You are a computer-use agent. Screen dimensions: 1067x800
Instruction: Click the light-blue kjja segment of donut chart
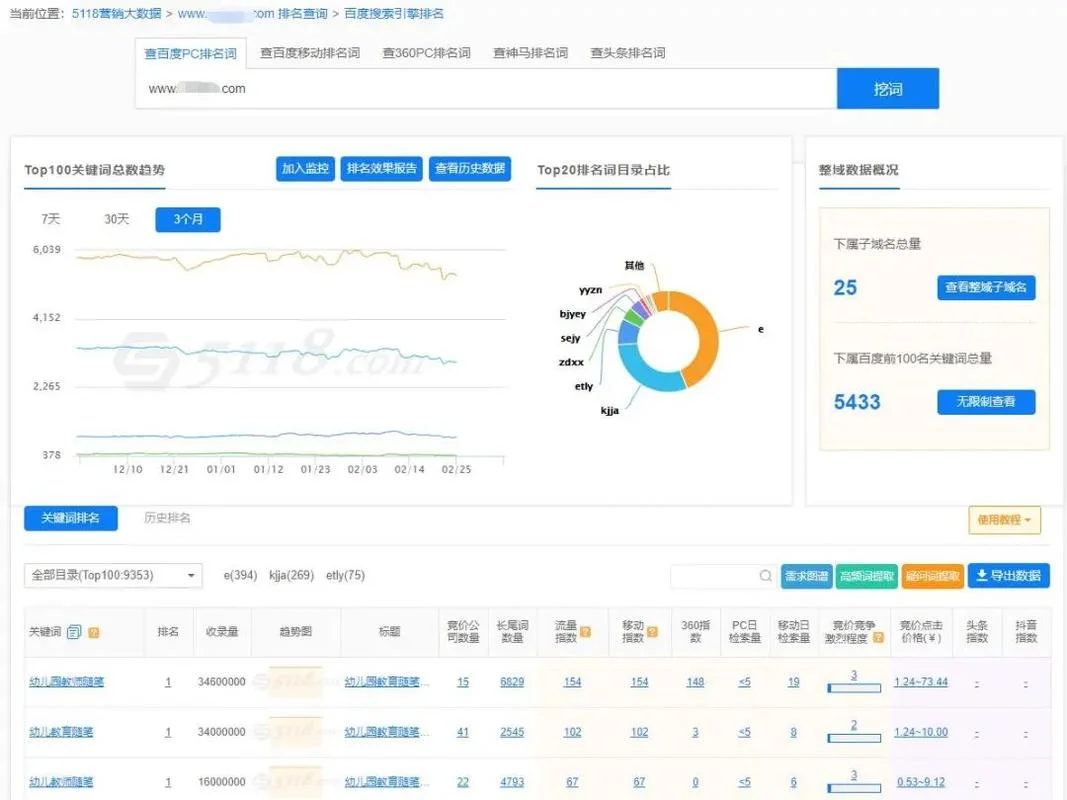tap(646, 373)
